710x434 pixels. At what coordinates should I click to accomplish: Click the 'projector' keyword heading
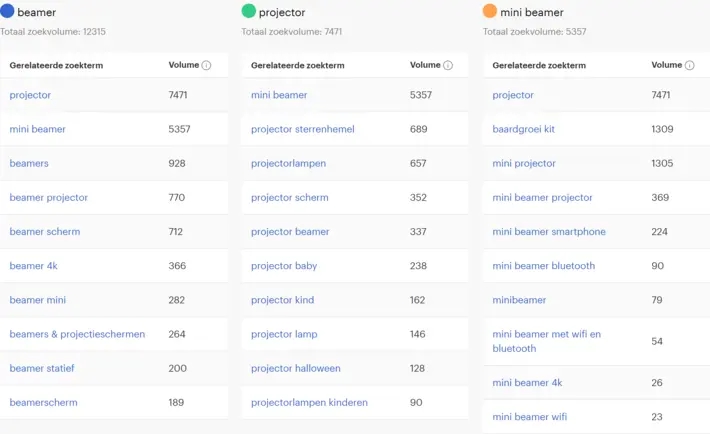tap(282, 13)
